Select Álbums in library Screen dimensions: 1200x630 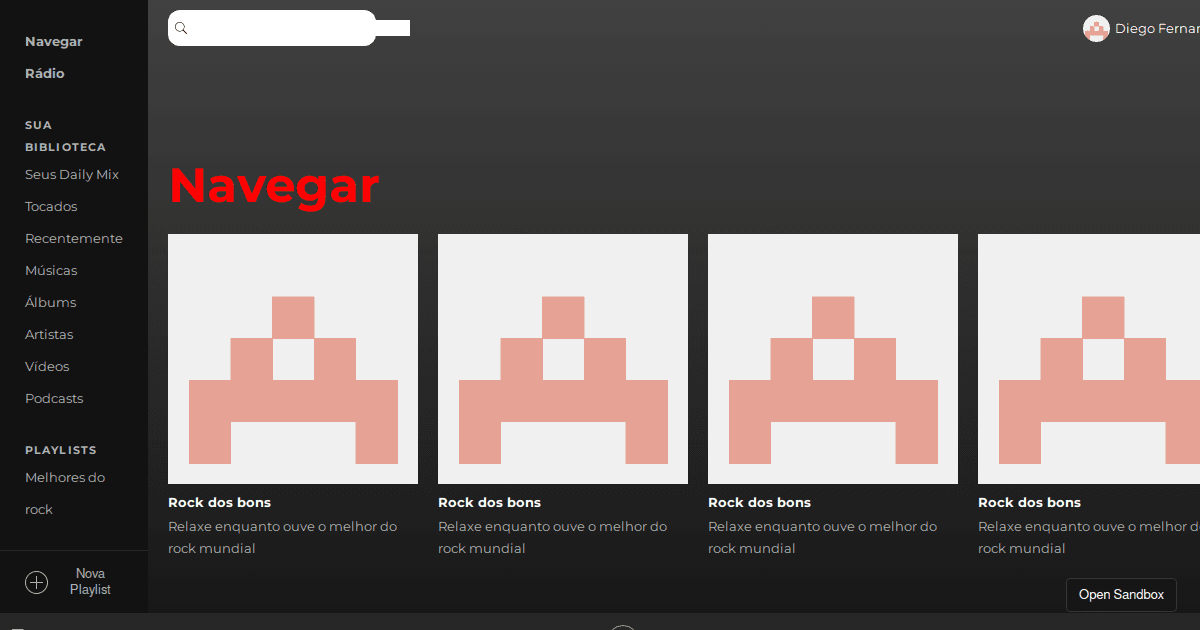coord(51,303)
